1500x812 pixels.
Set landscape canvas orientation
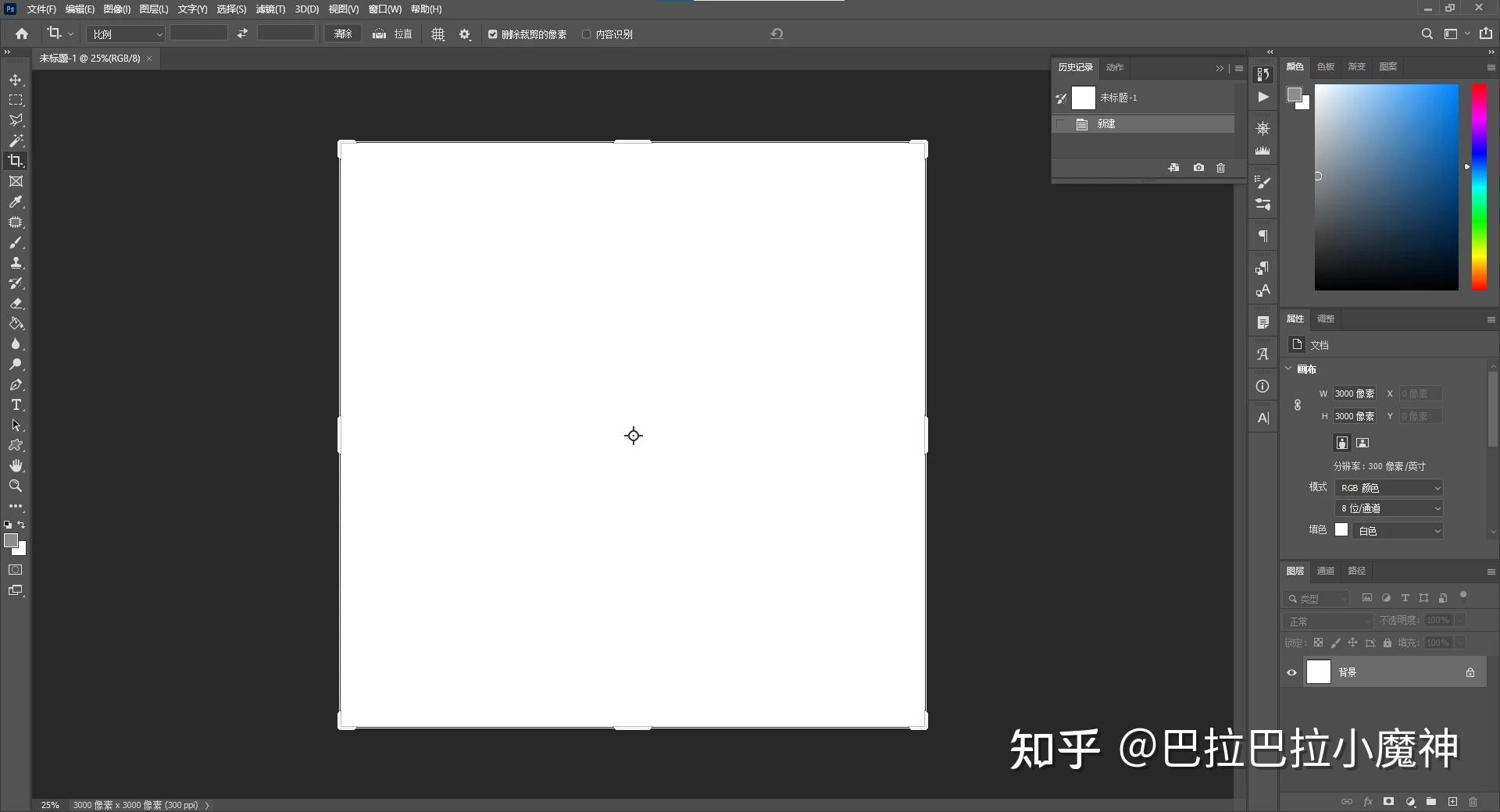pos(1362,443)
